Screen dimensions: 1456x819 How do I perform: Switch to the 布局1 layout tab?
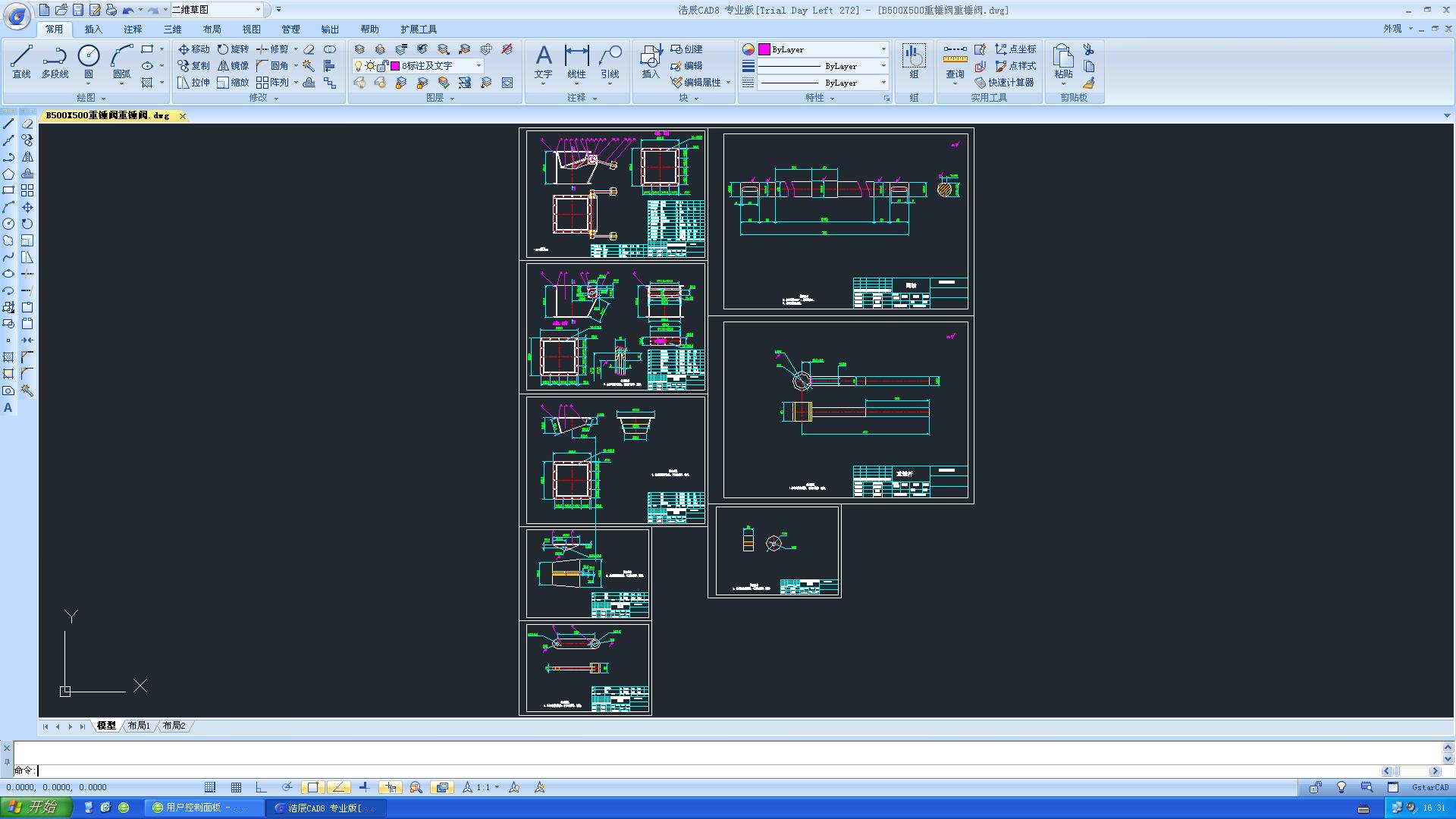pos(139,726)
